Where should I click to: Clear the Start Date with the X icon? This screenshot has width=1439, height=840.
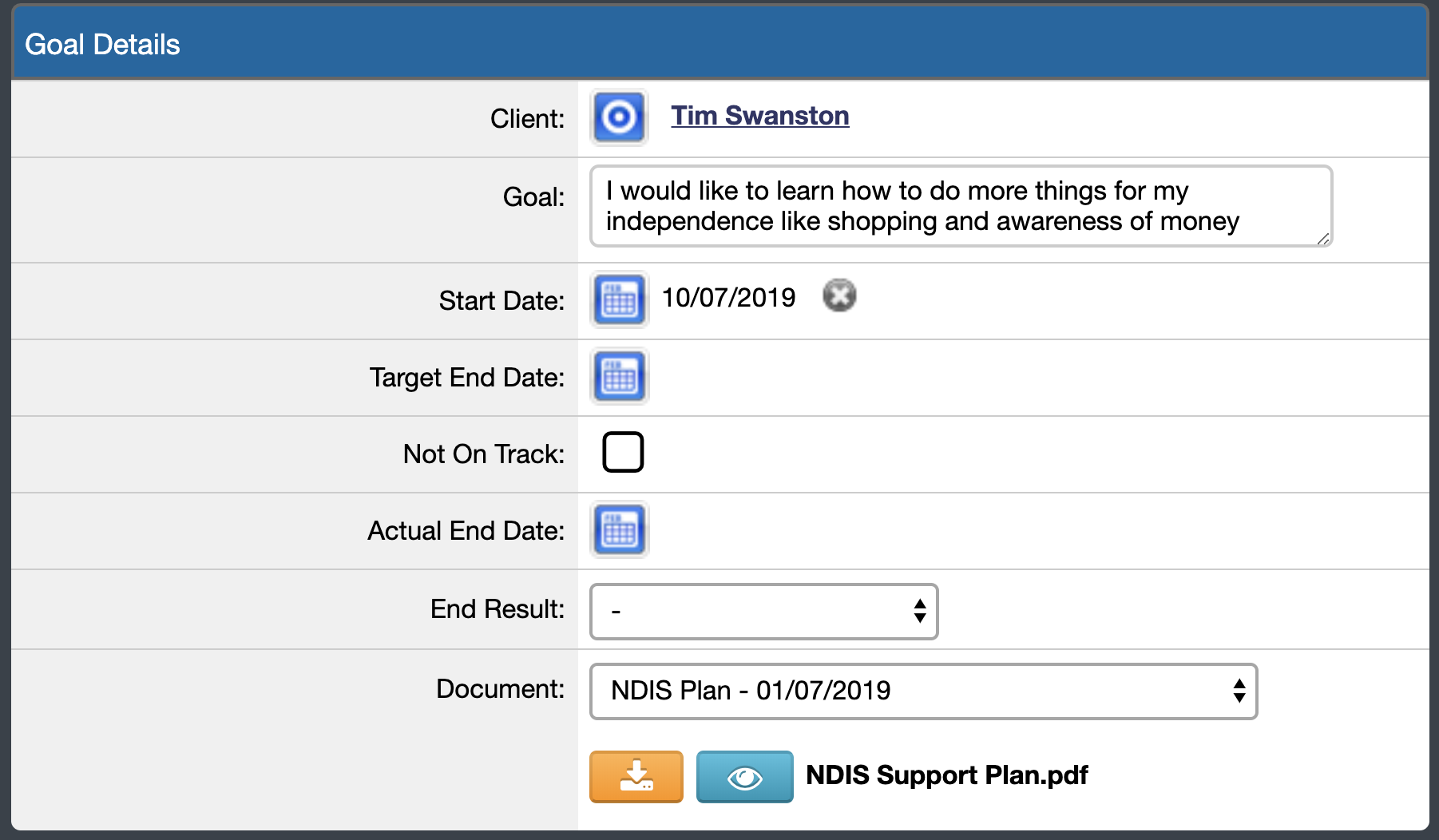tap(839, 295)
